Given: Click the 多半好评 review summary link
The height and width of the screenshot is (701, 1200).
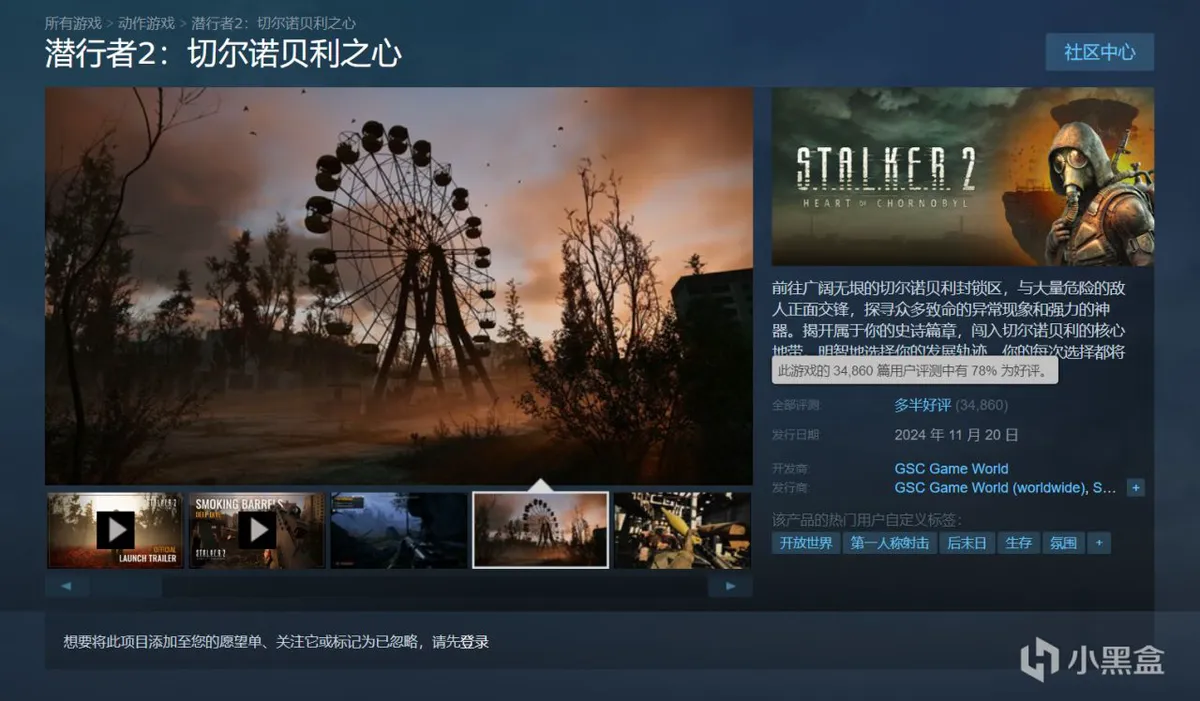Looking at the screenshot, I should coord(922,405).
